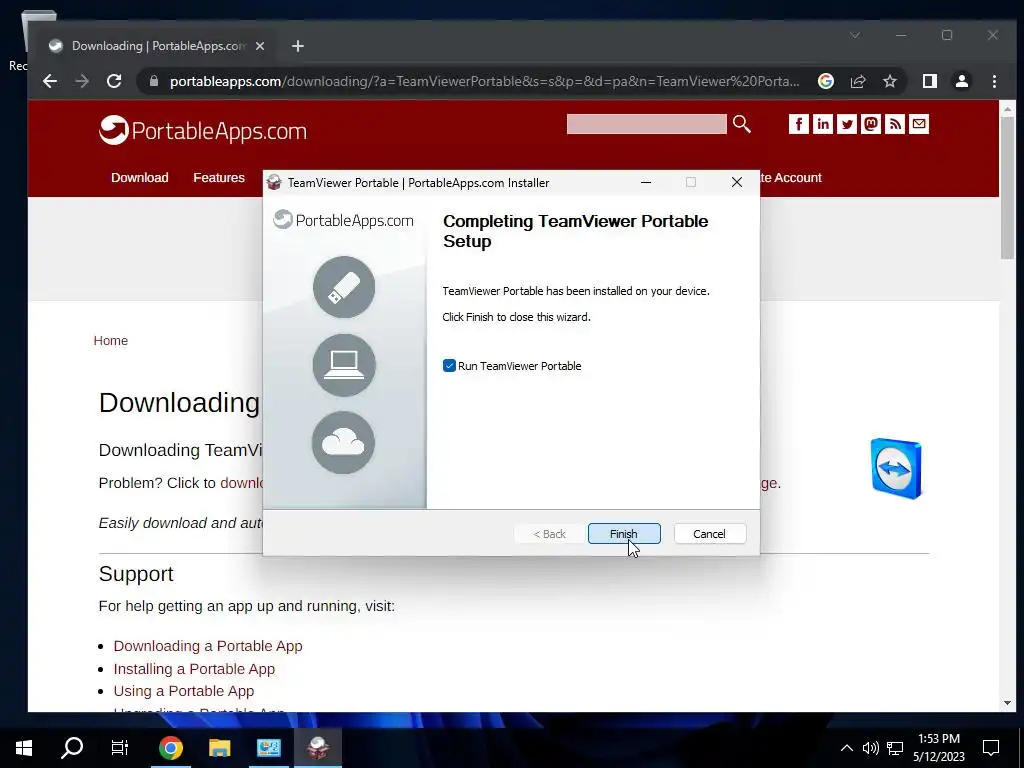The height and width of the screenshot is (768, 1024).
Task: Open 'Installing a Portable App' support link
Action: tap(194, 669)
